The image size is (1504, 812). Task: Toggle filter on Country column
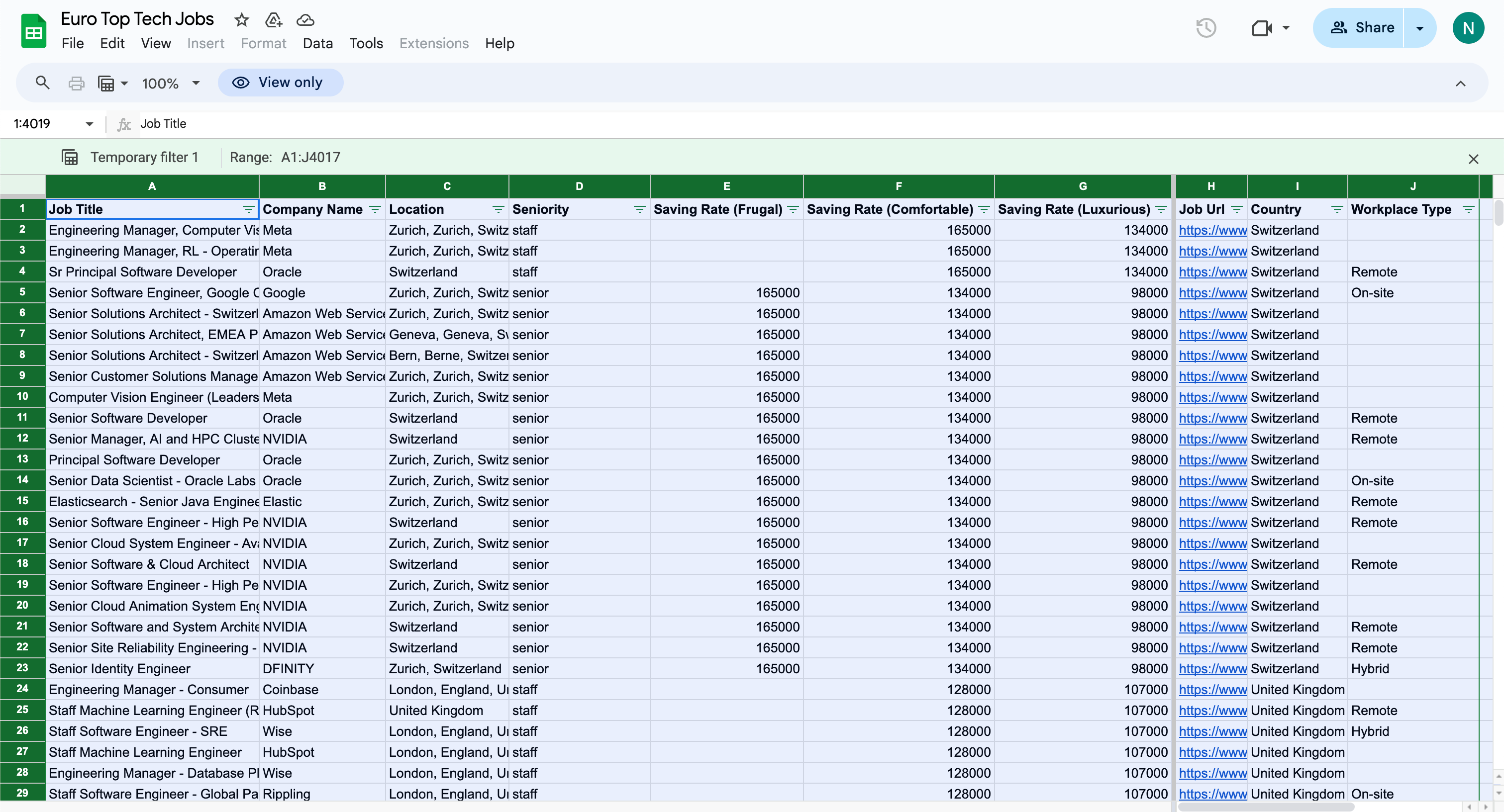(x=1336, y=209)
